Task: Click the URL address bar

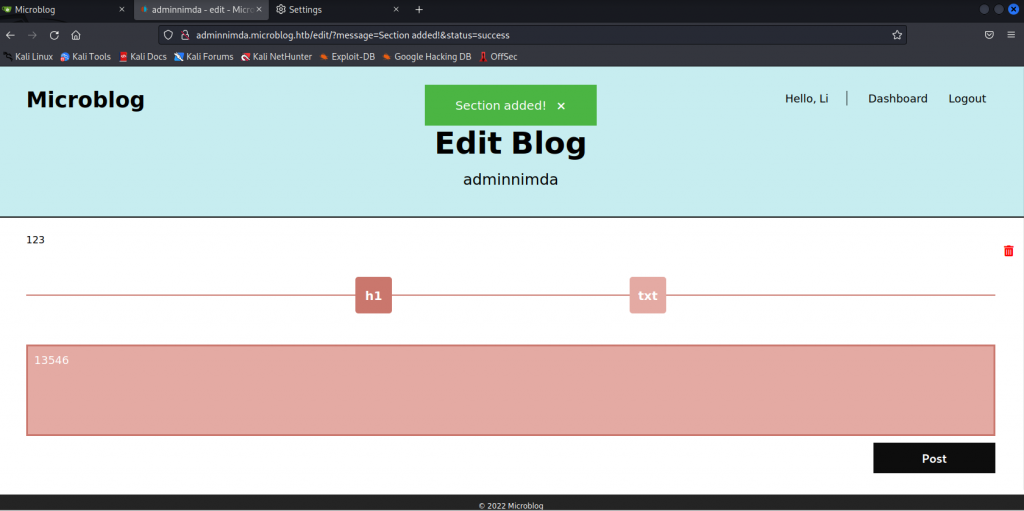Action: [530, 35]
